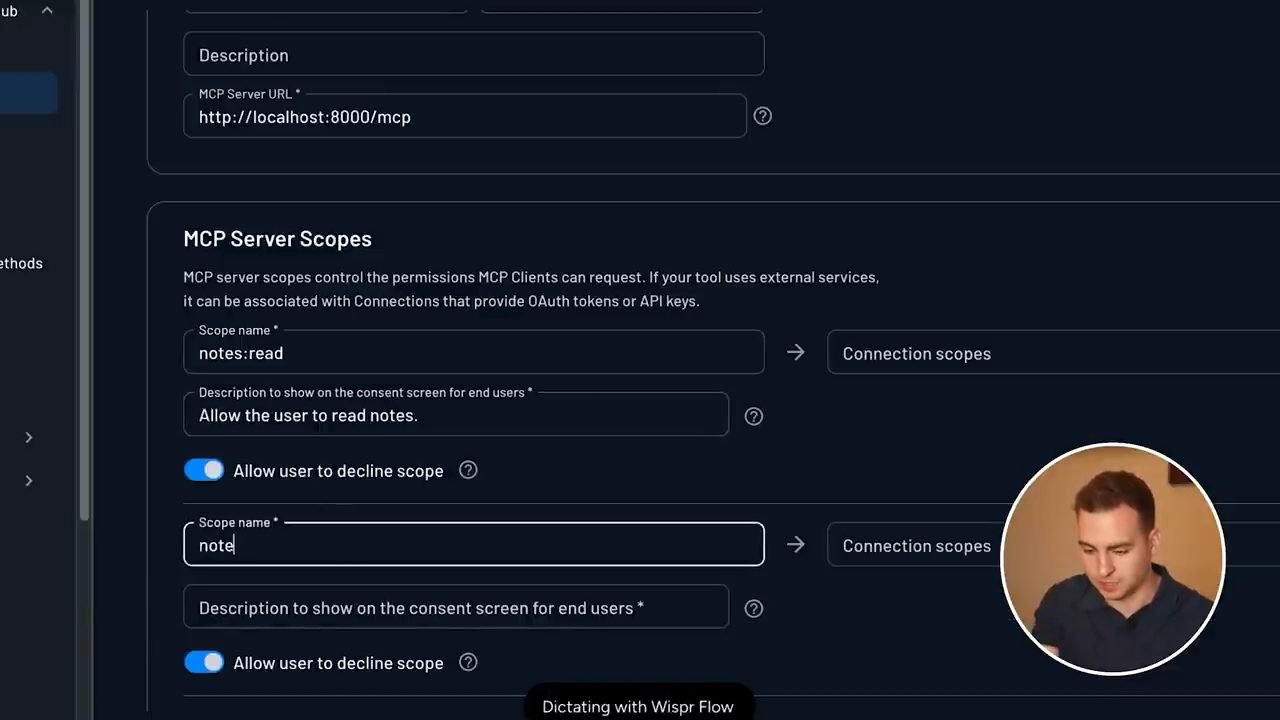
Task: Click the circular webcam video overlay
Action: point(1113,558)
